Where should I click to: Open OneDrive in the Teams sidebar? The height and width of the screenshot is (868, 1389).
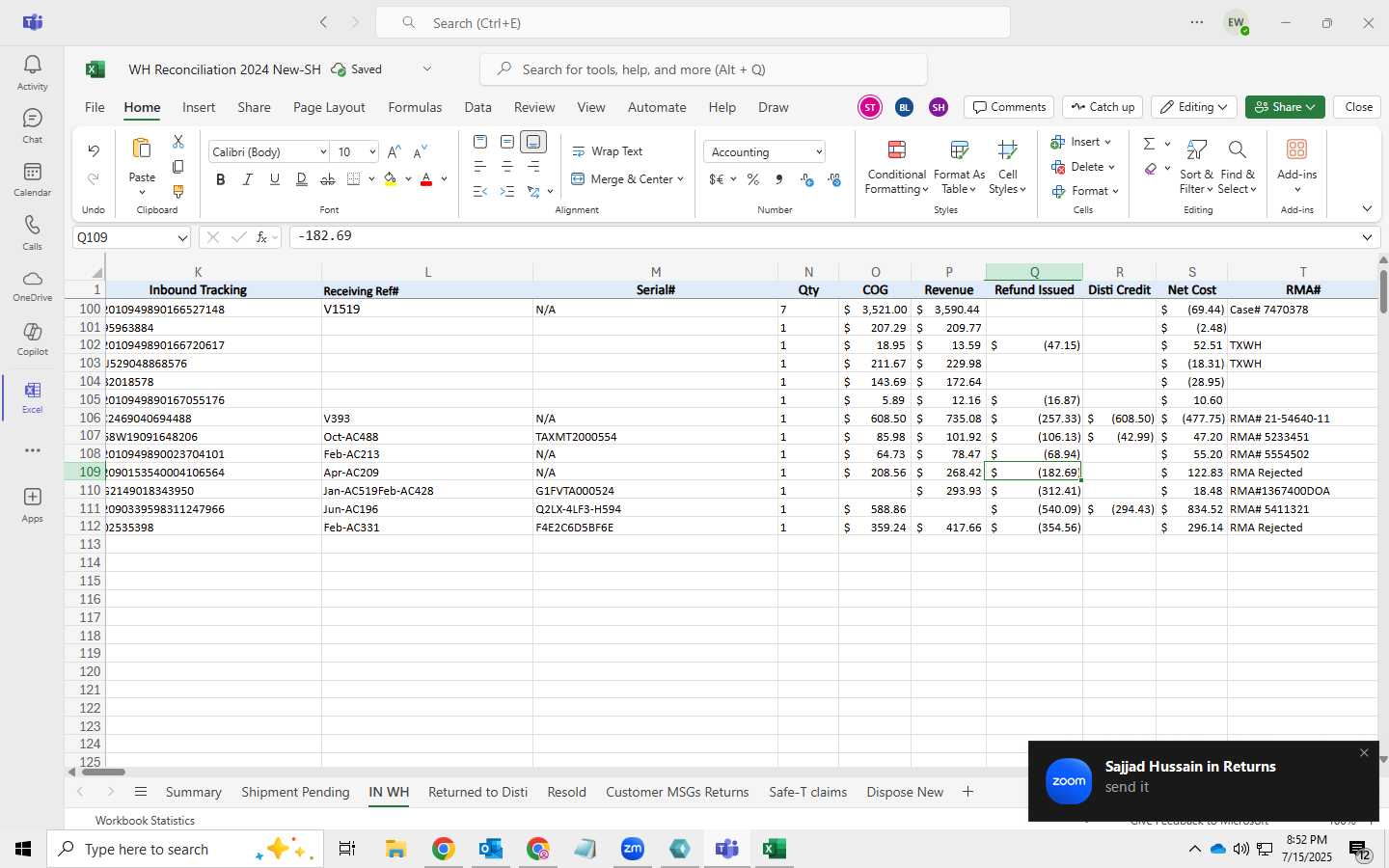coord(32,285)
